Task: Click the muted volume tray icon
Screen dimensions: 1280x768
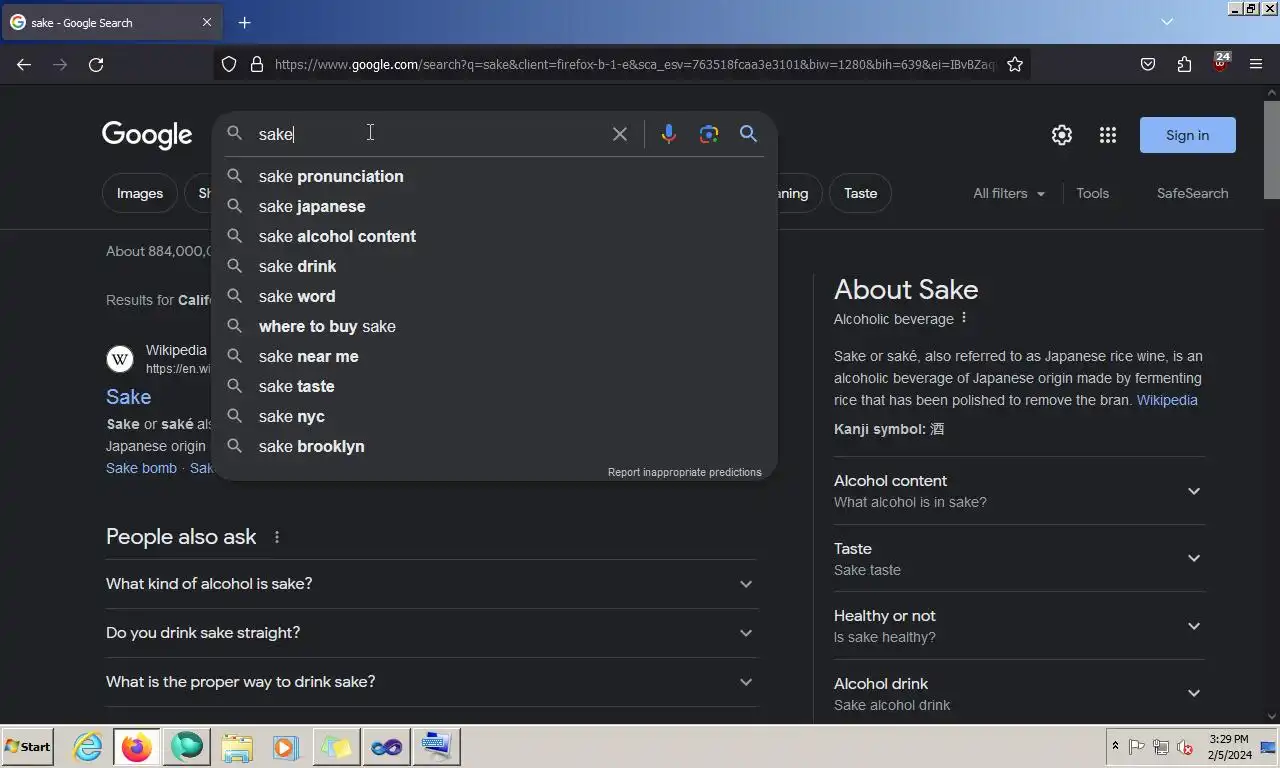Action: (1185, 747)
